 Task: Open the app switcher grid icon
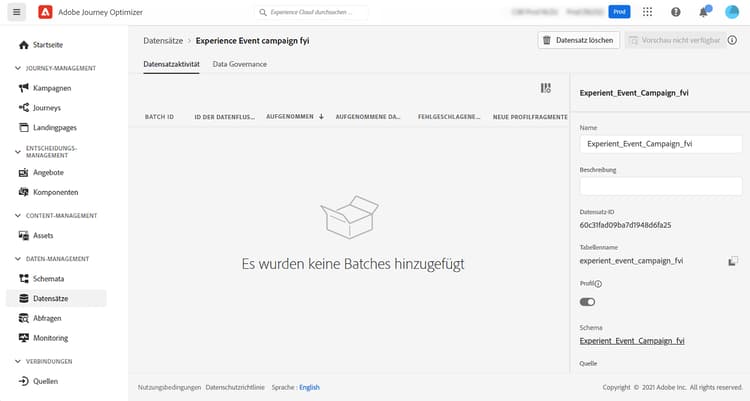[647, 12]
